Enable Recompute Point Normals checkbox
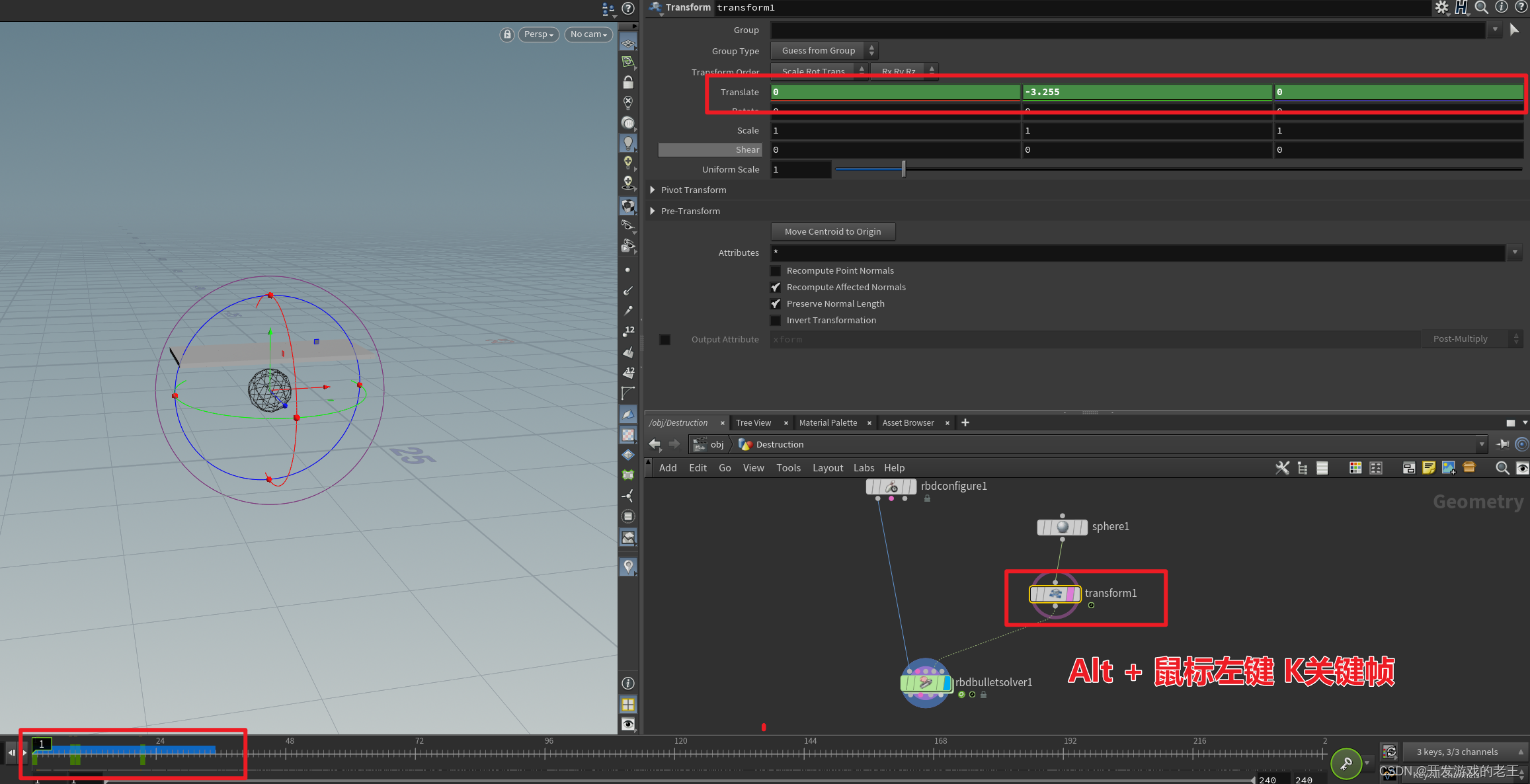The image size is (1530, 784). point(776,271)
